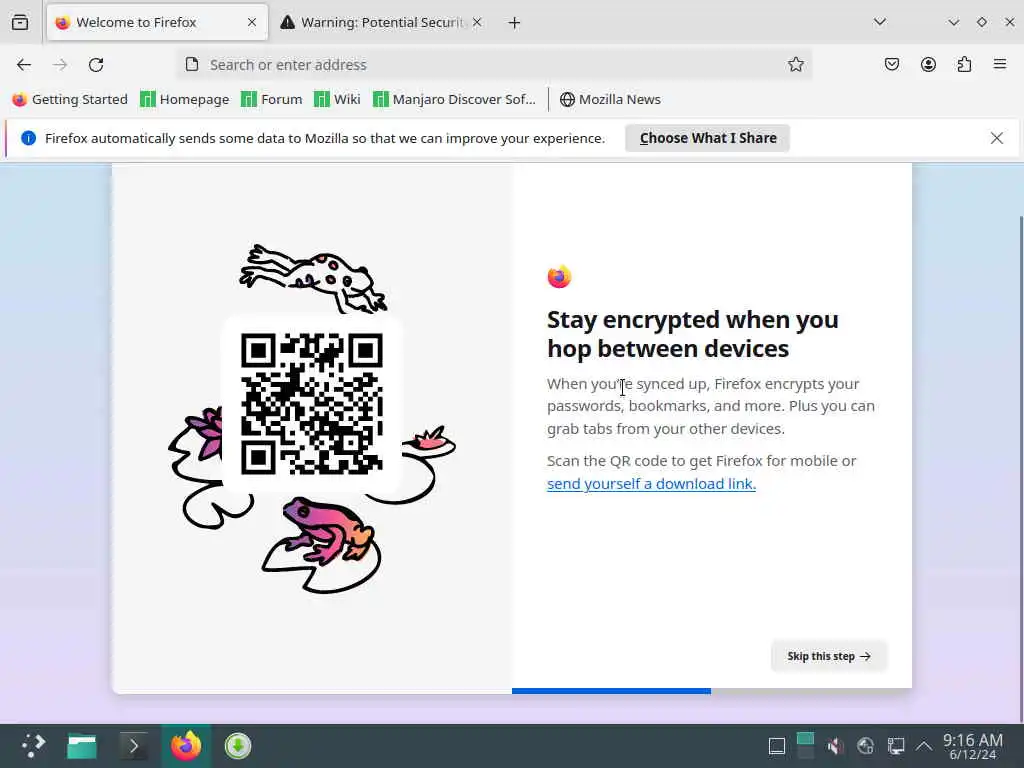Viewport: 1024px width, 768px height.
Task: Switch to Warning: Potential Security tab
Action: point(381,22)
